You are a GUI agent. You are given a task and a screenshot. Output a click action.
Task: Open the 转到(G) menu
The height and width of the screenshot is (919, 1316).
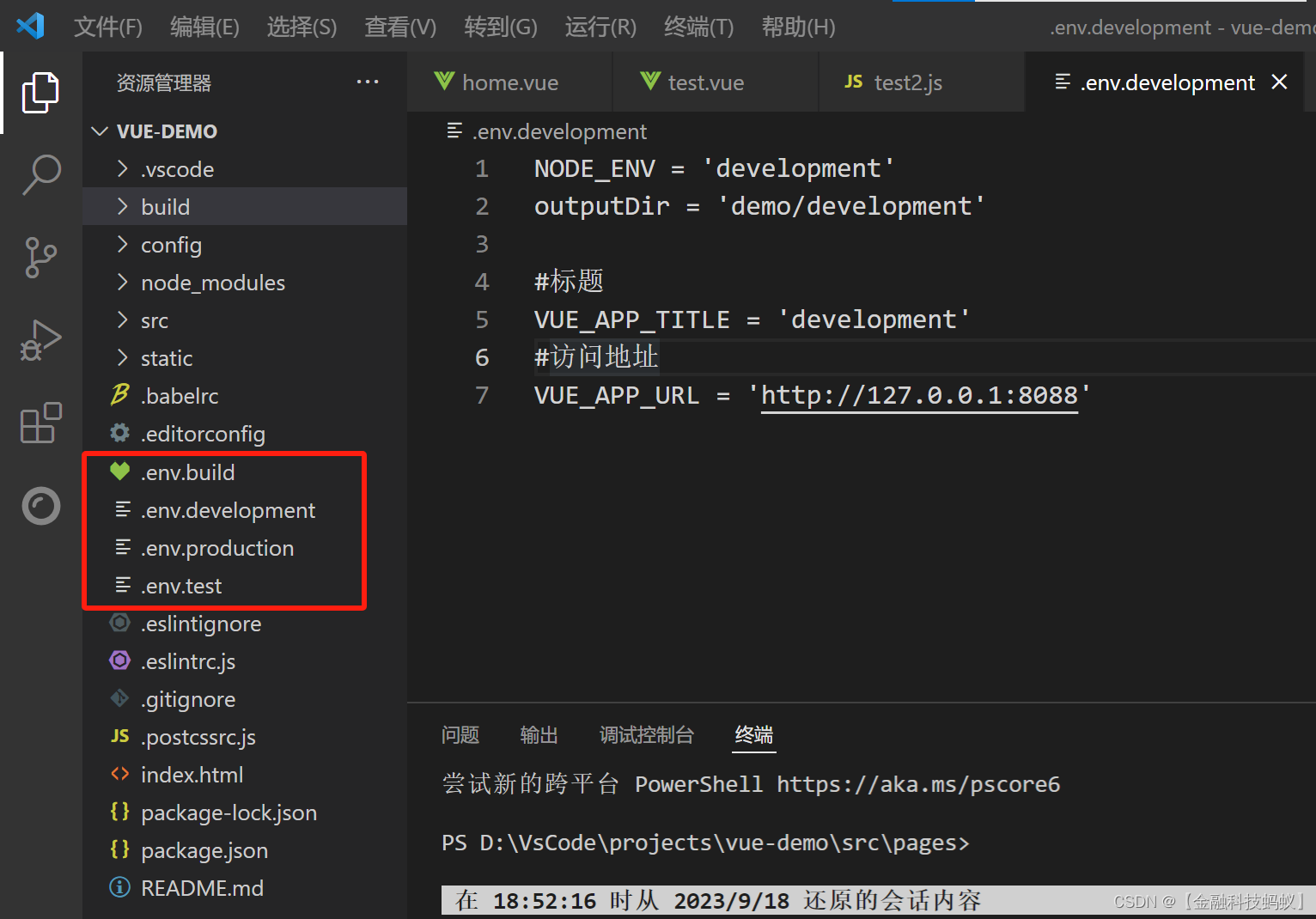tap(501, 27)
